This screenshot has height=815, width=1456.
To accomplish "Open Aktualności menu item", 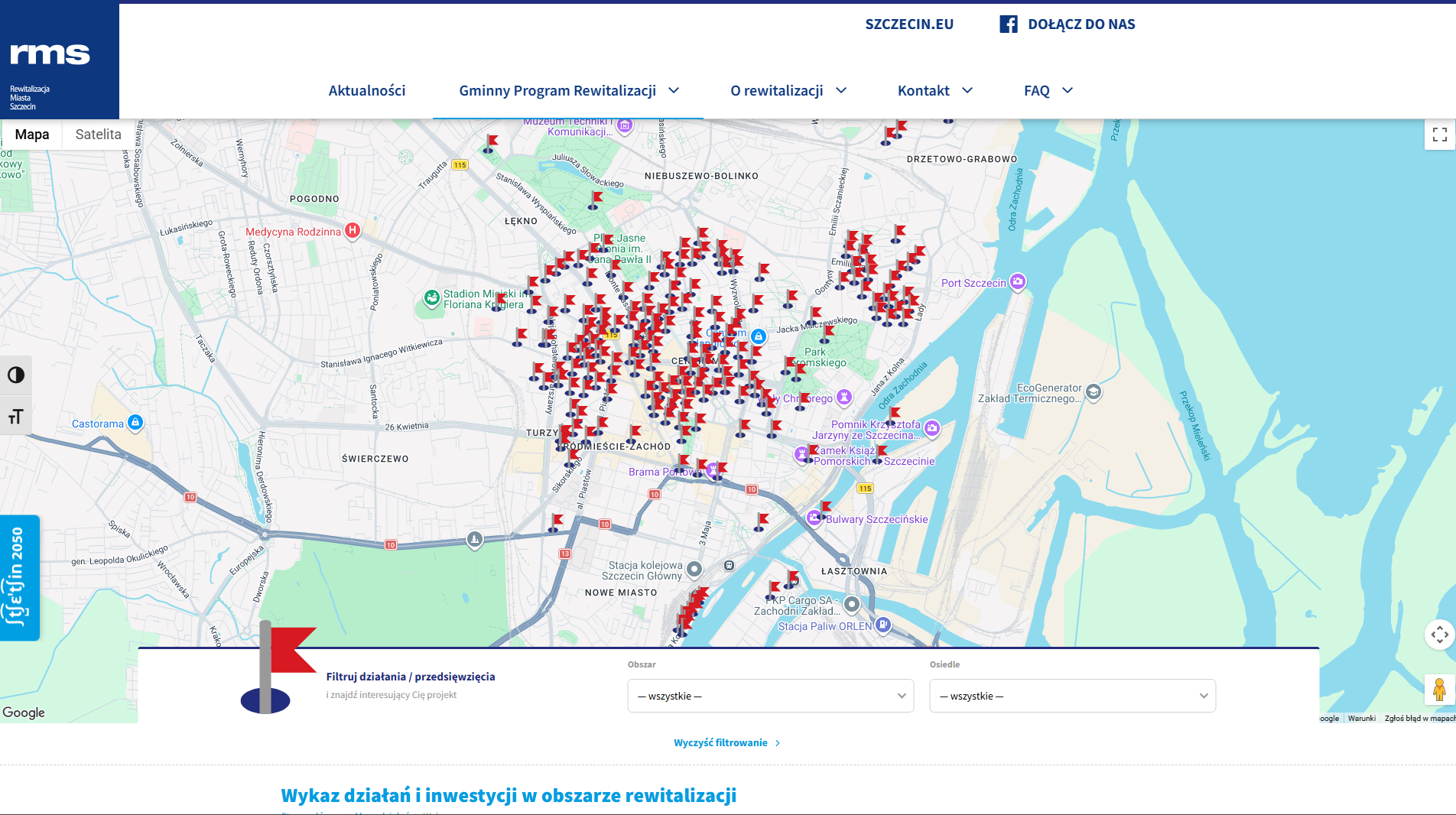I will (x=367, y=90).
